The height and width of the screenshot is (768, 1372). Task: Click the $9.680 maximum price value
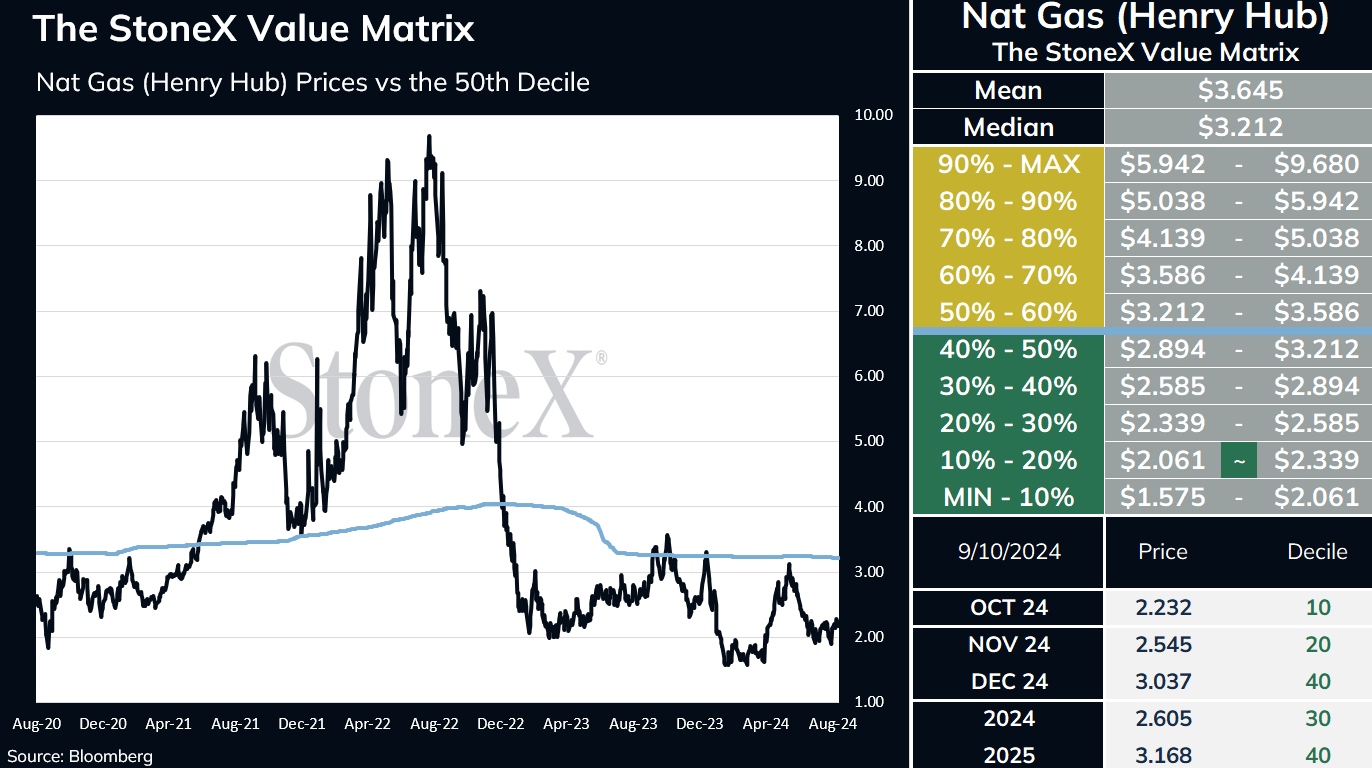tap(1316, 164)
